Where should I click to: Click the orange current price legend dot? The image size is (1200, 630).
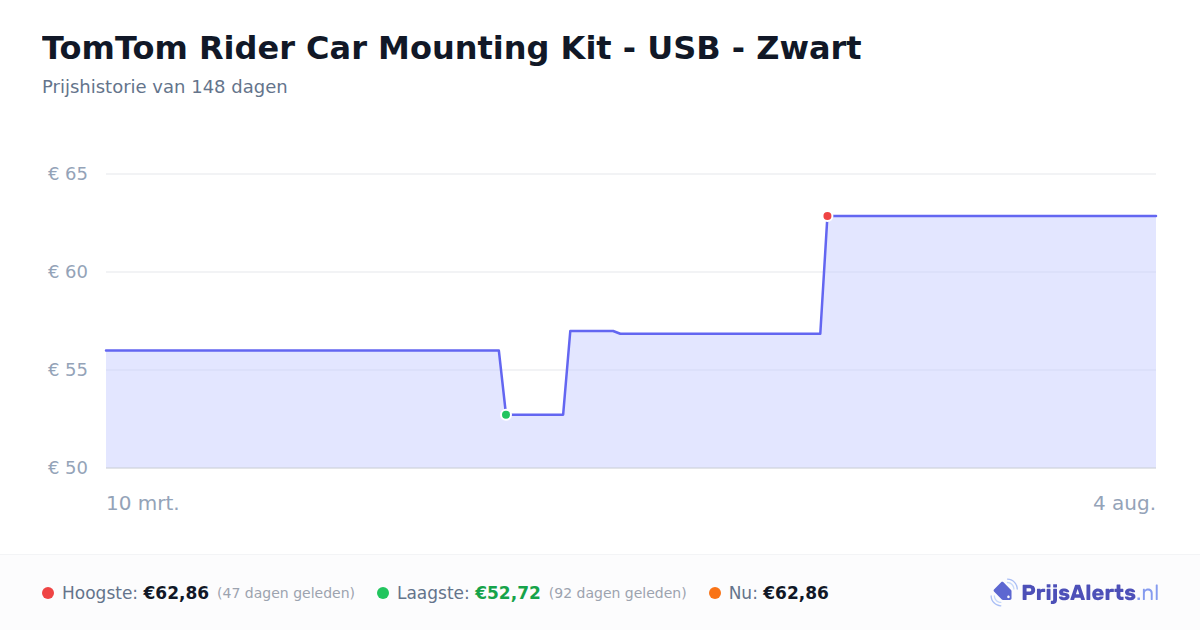pos(715,593)
